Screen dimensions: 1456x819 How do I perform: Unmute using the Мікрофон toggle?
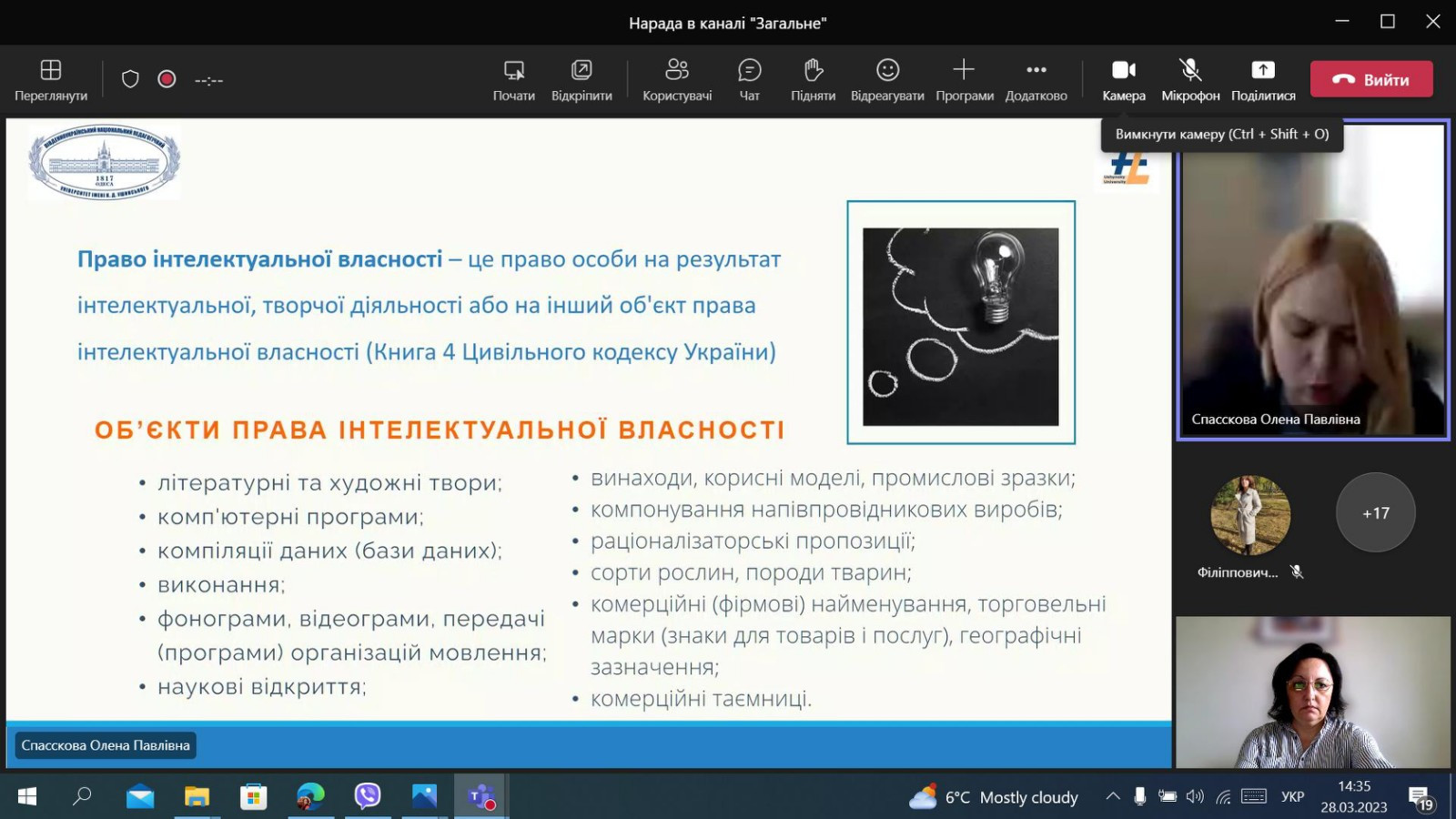[1190, 79]
